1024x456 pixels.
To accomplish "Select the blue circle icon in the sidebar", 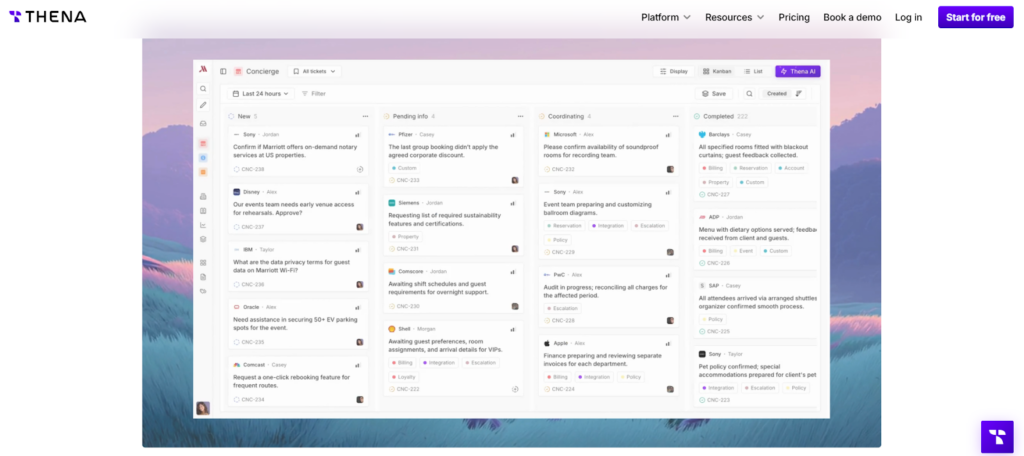I will tap(203, 157).
